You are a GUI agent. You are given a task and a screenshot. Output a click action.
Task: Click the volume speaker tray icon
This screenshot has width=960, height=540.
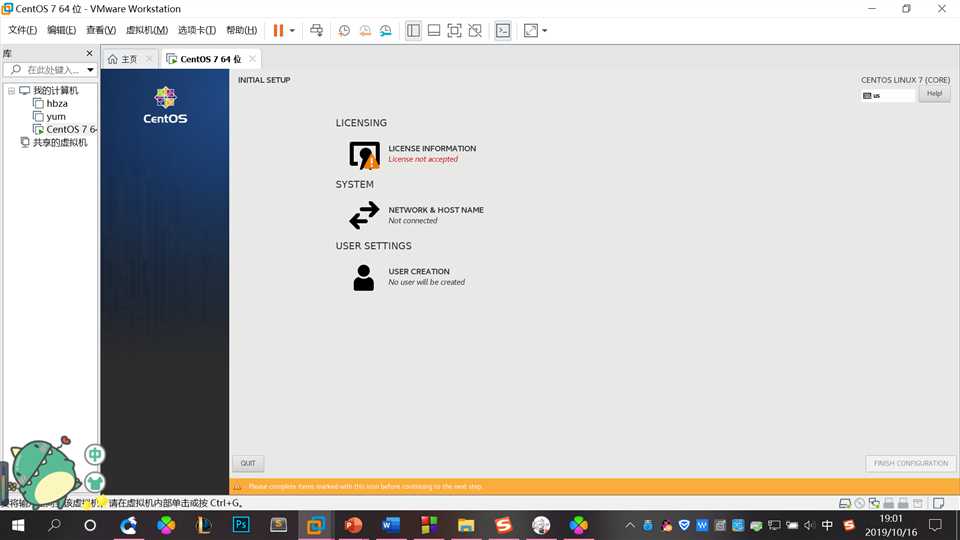click(809, 525)
